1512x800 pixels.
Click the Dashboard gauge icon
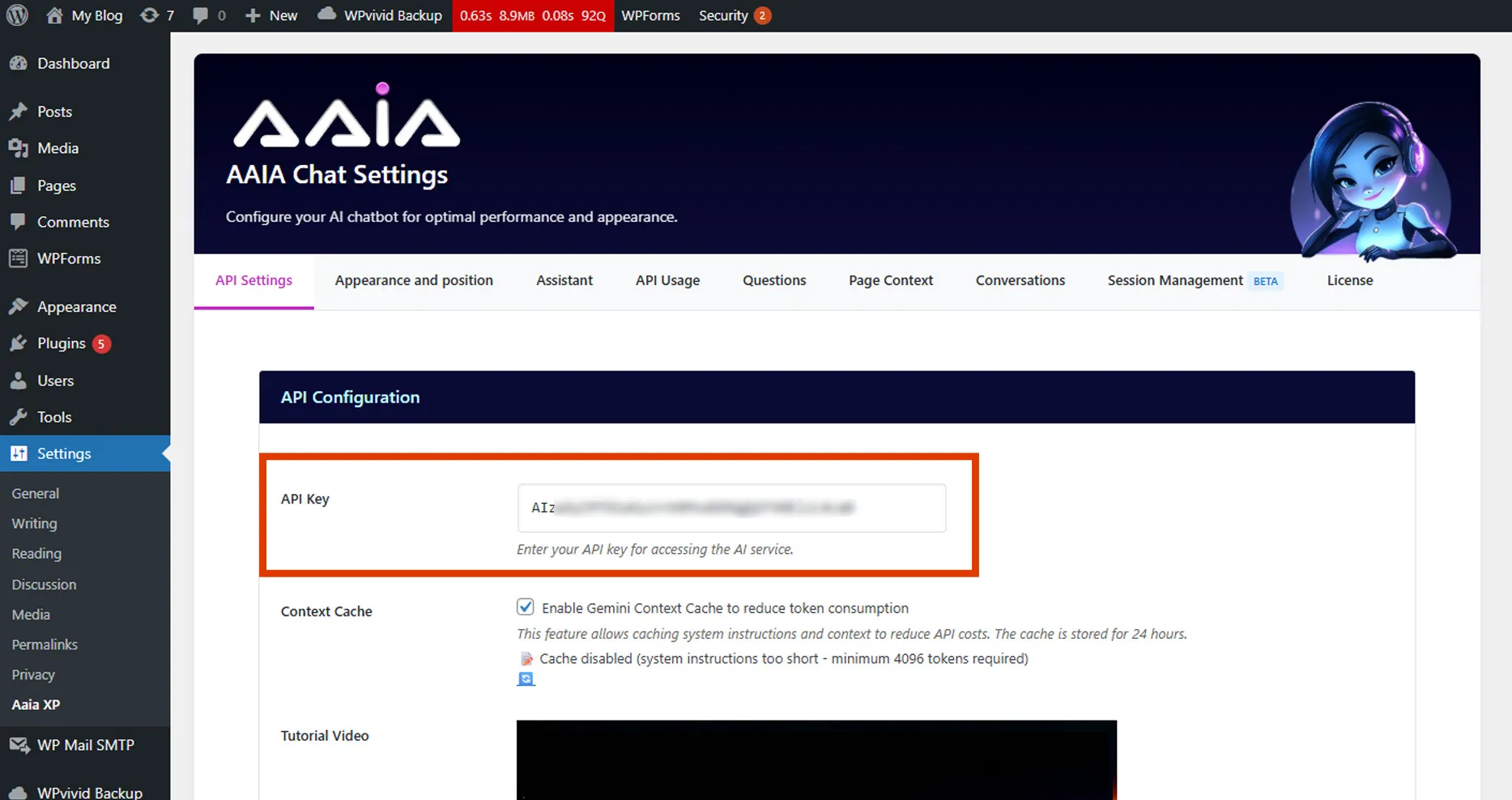pyautogui.click(x=18, y=63)
